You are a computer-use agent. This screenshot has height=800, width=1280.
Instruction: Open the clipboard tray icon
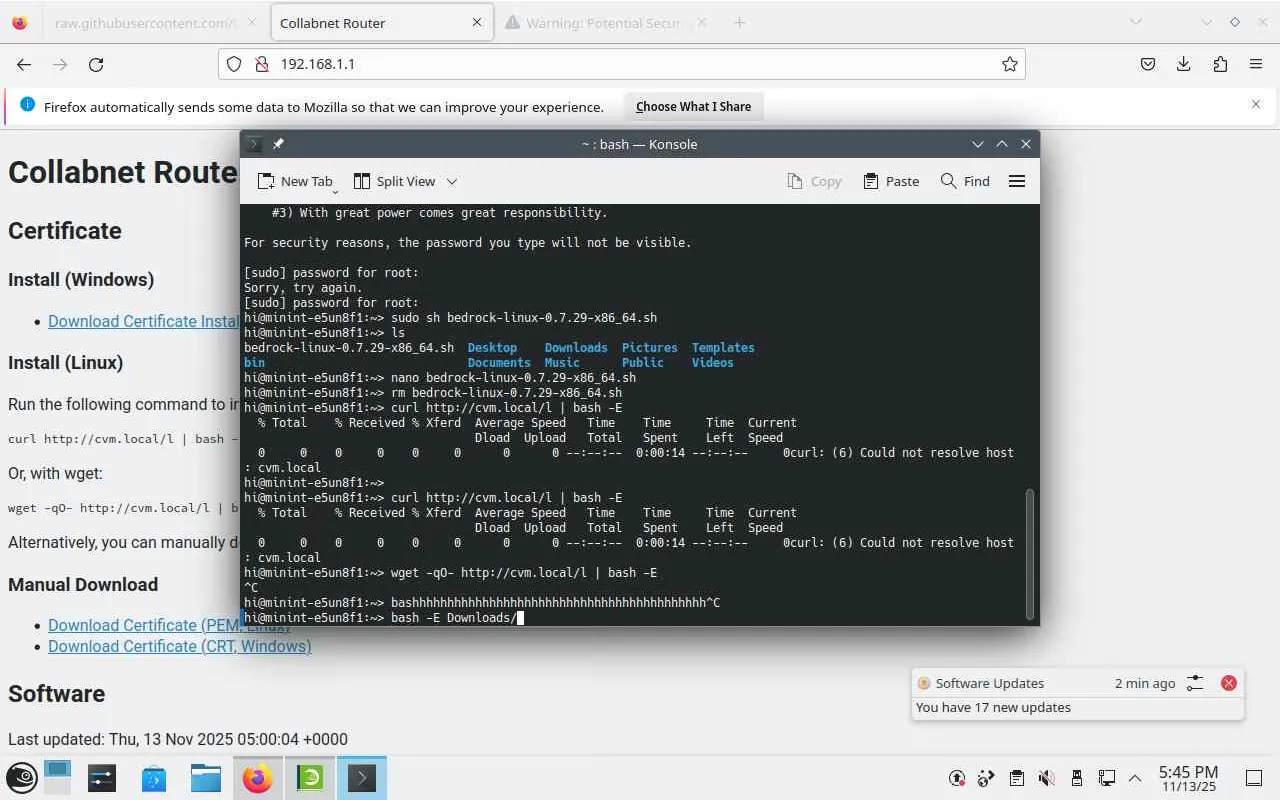click(1016, 778)
